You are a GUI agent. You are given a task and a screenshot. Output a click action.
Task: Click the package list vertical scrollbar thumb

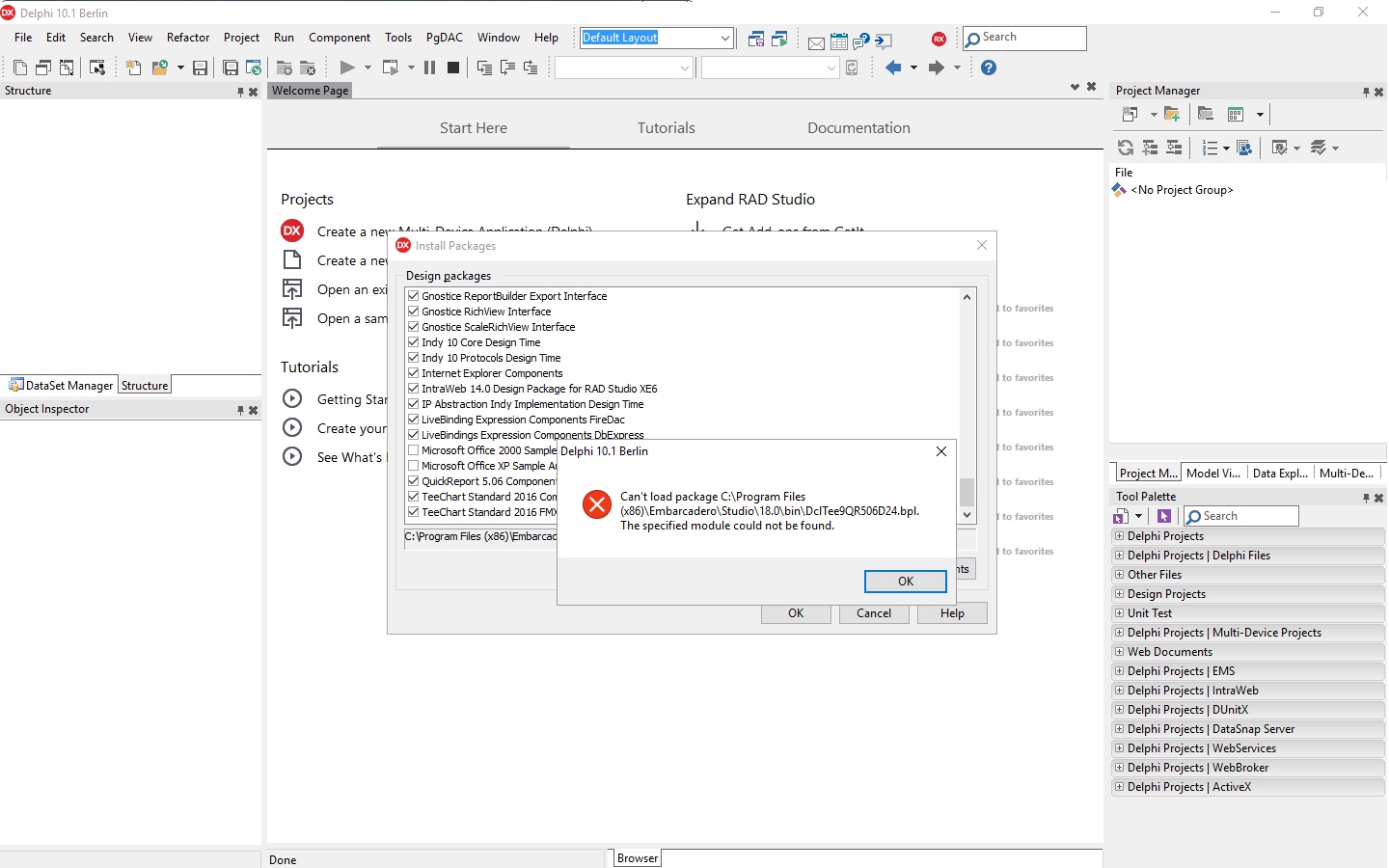click(967, 492)
